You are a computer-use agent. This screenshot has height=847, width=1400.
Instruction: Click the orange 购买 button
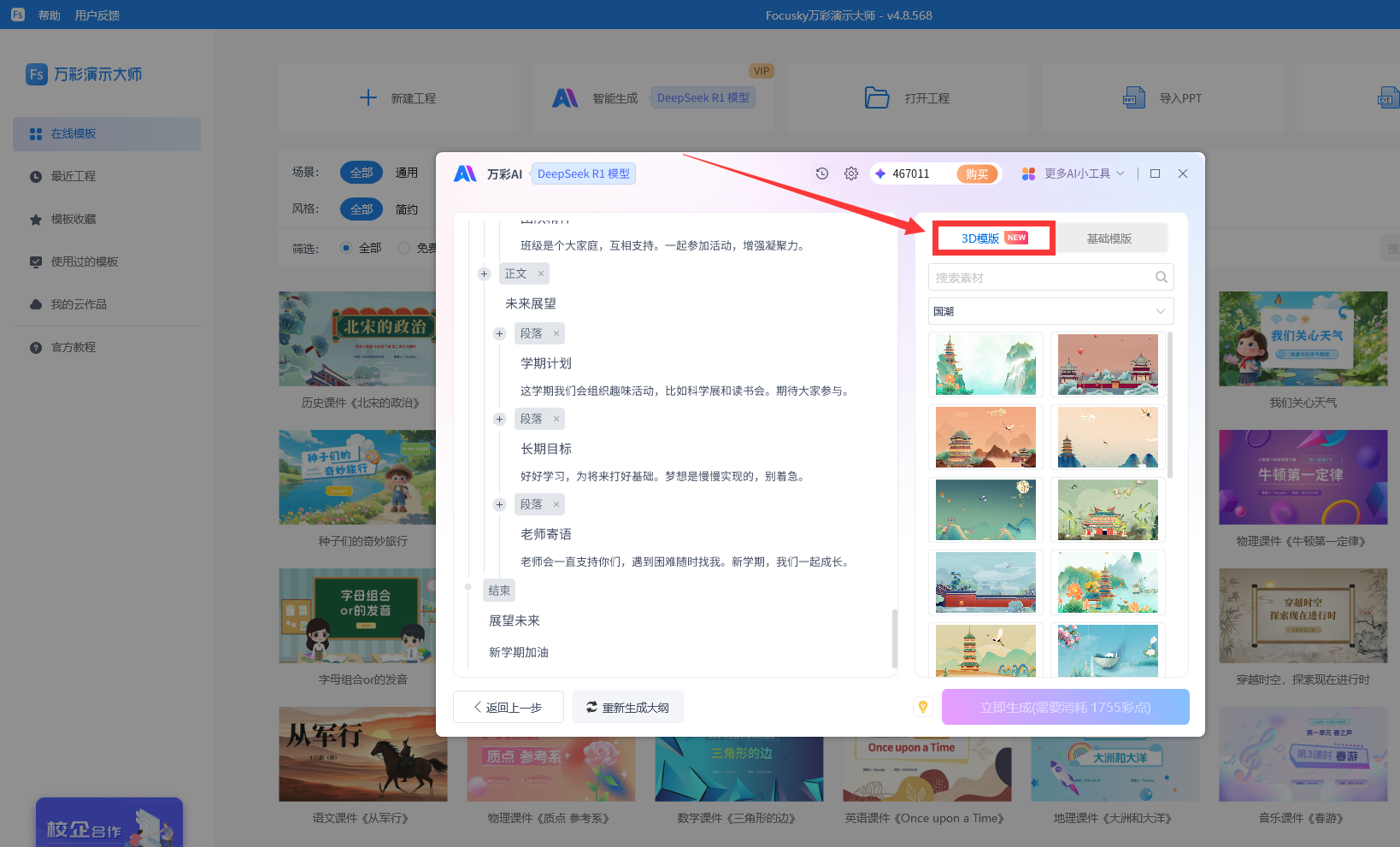coord(977,174)
